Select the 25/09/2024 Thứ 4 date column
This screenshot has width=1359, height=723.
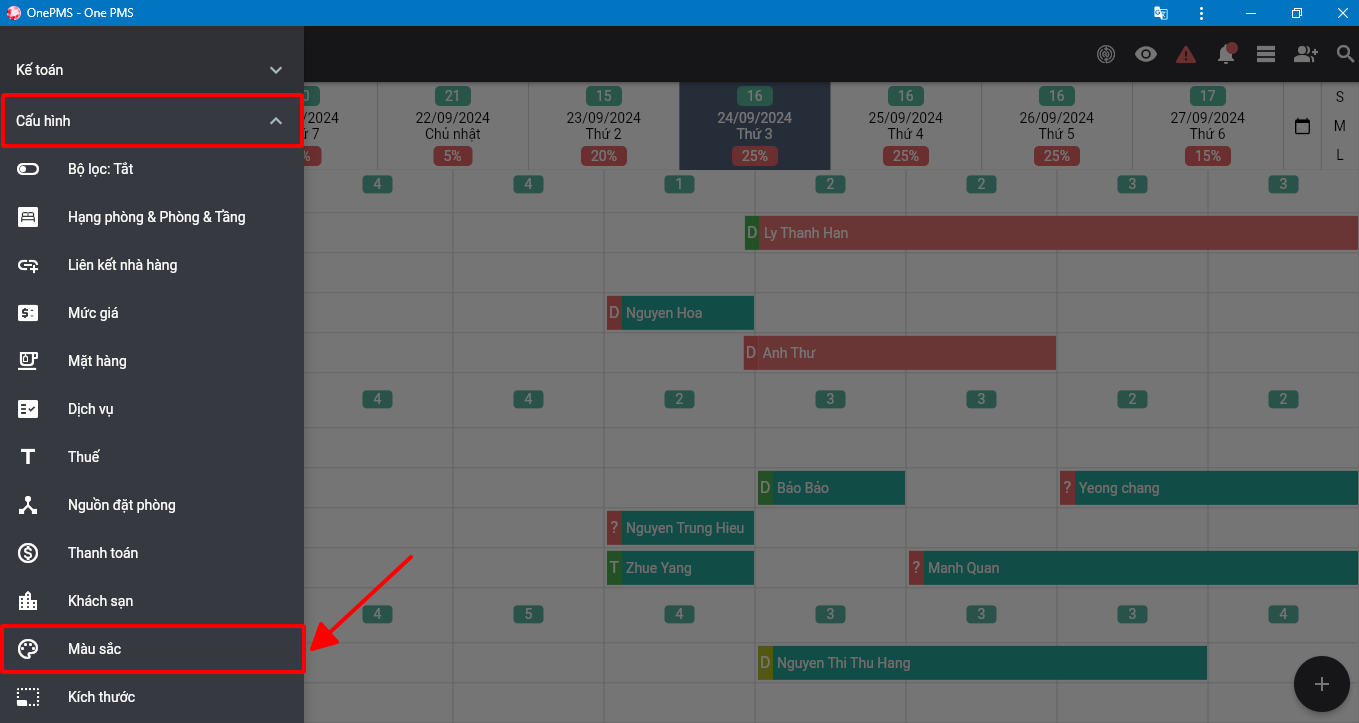tap(906, 126)
